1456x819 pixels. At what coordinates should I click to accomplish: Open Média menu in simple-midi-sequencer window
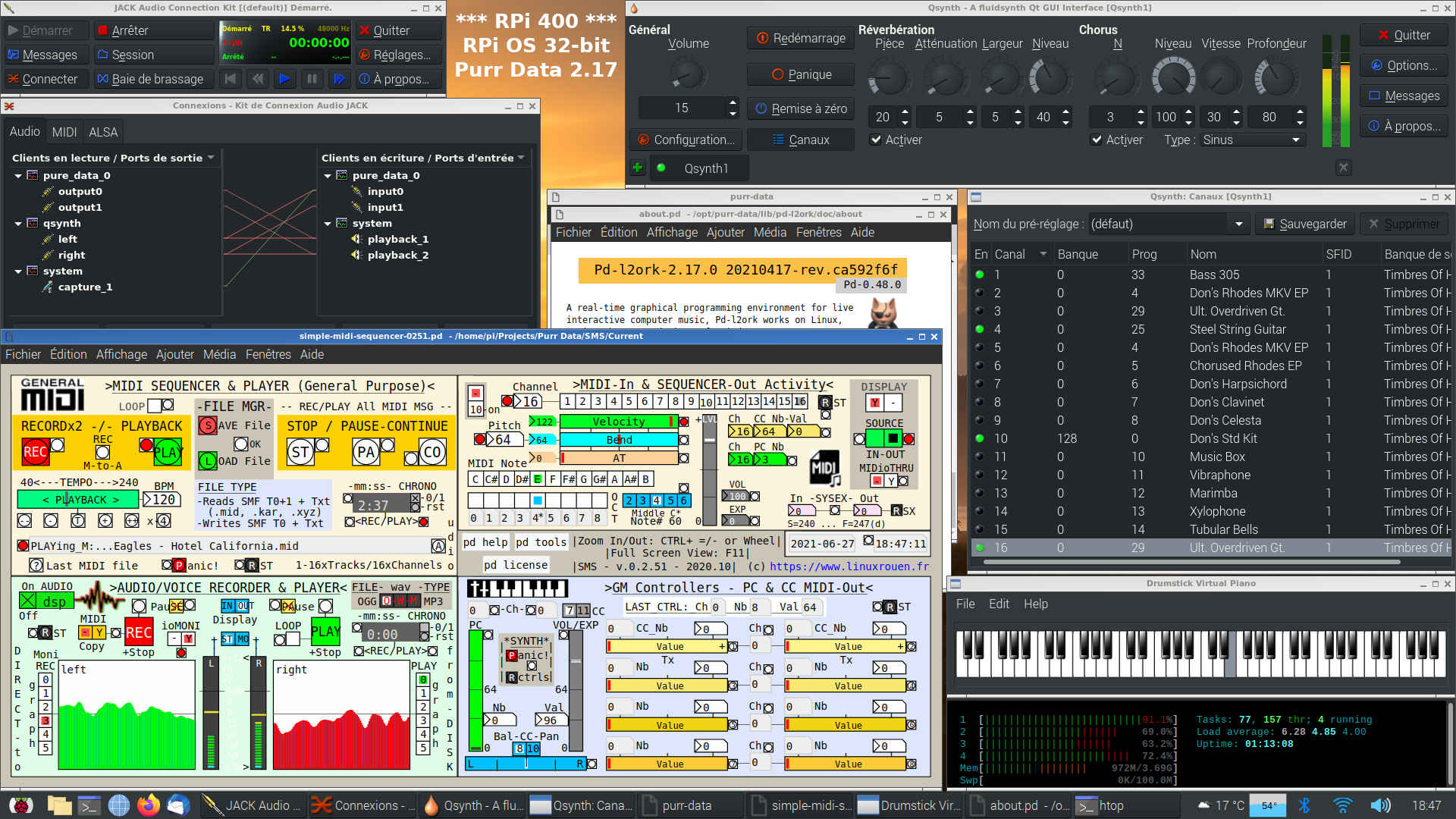(219, 354)
